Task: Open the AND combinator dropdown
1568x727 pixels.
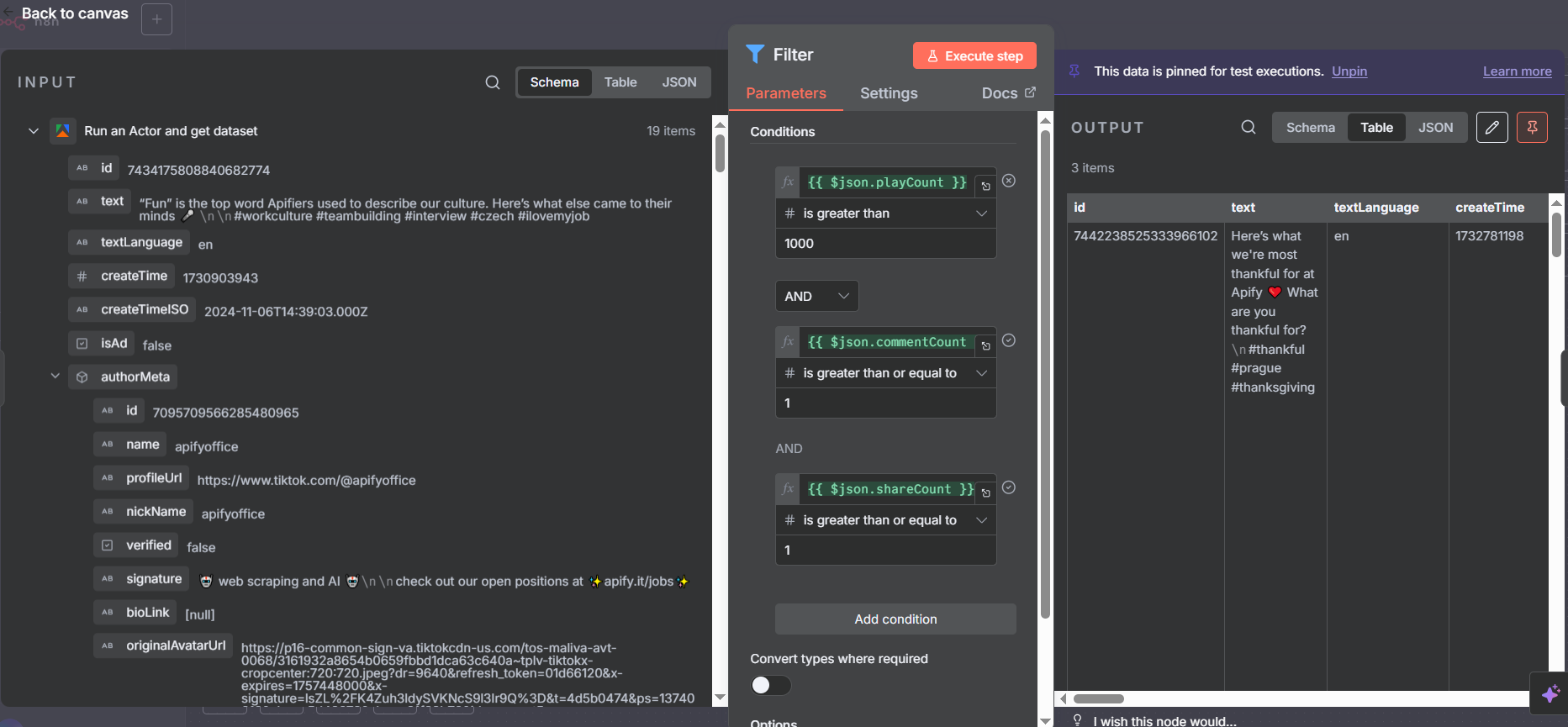Action: click(x=816, y=296)
